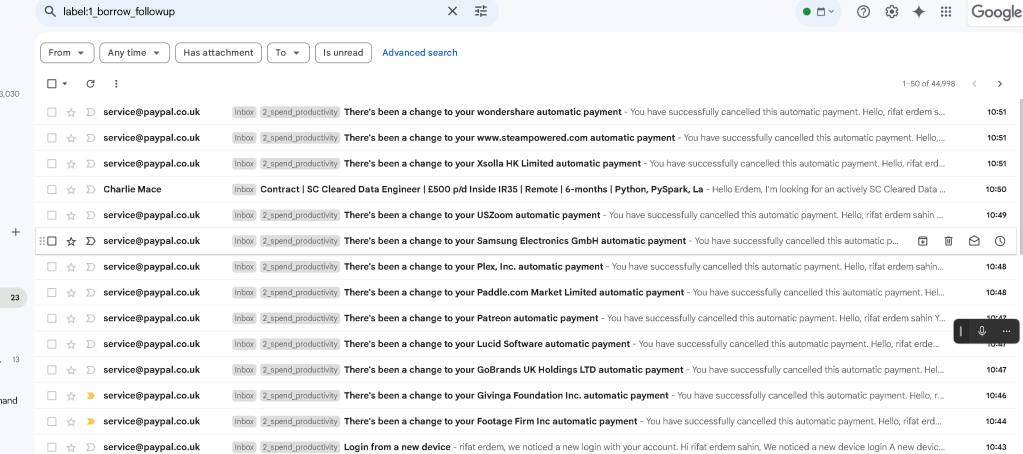Star the wondershare payment email
Screen dimensions: 1023x454
click(71, 112)
